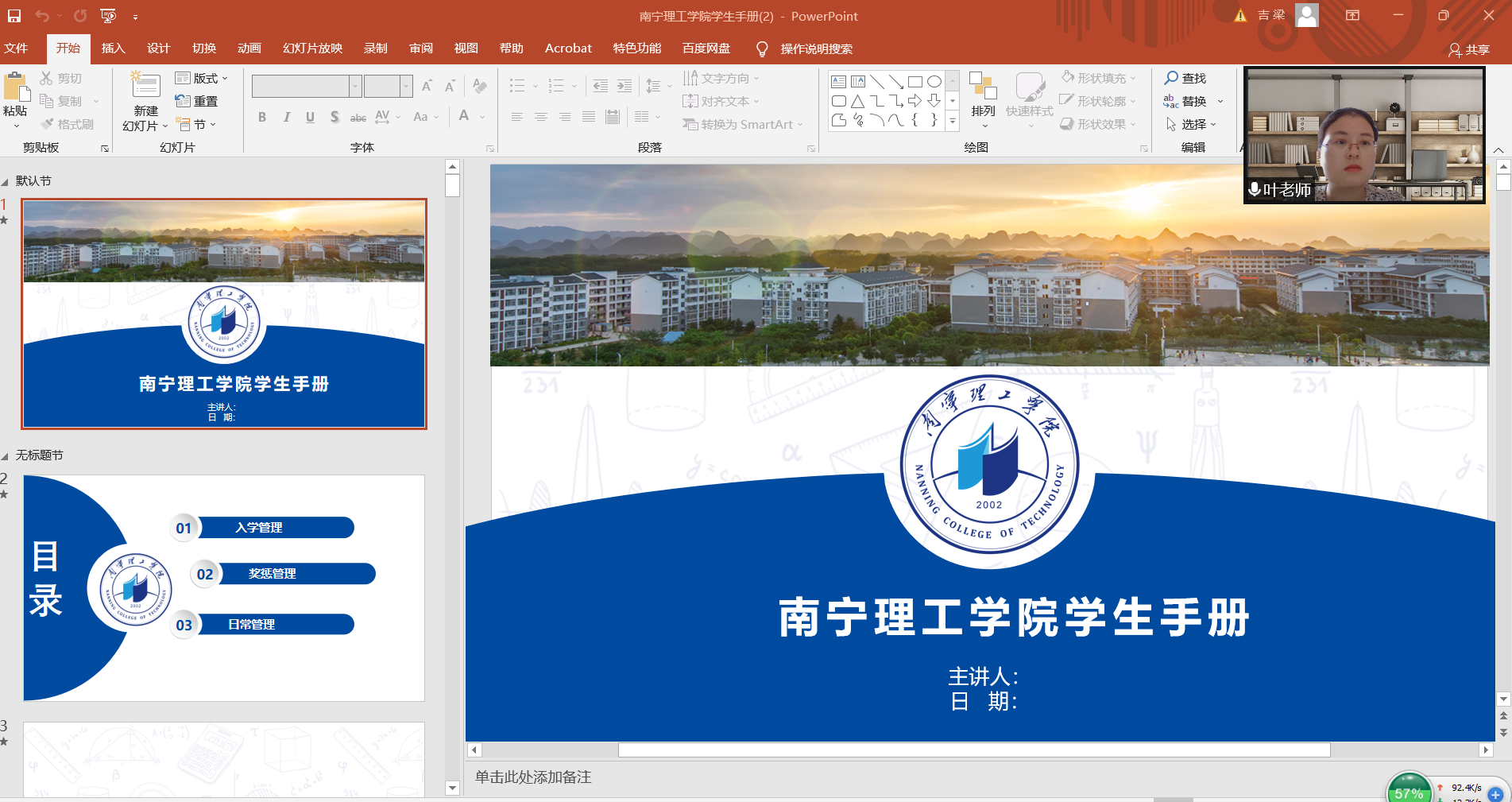
Task: Collapse the 默认节 section
Action: [6, 181]
